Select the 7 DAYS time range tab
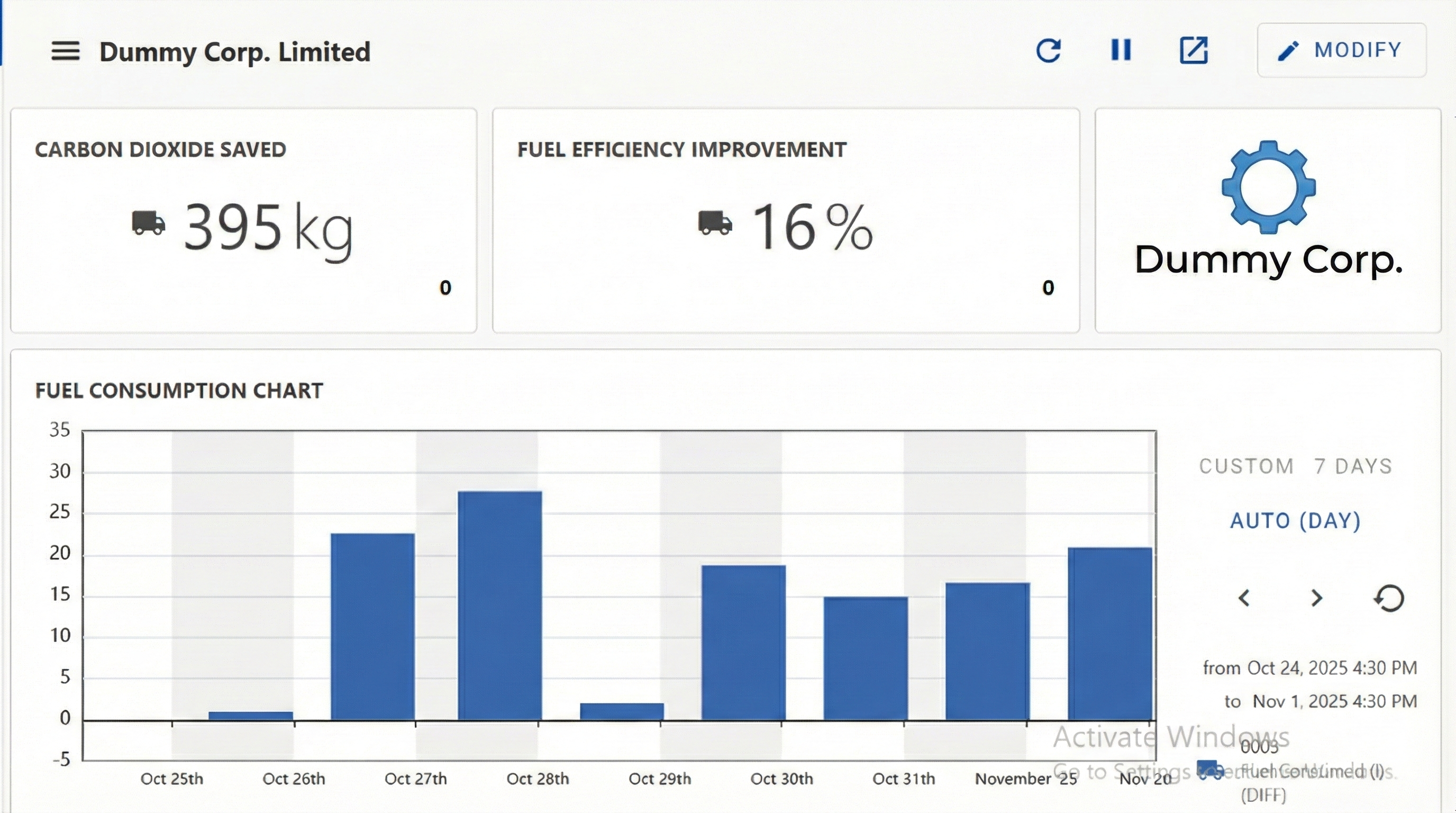The width and height of the screenshot is (1456, 813). [x=1353, y=466]
